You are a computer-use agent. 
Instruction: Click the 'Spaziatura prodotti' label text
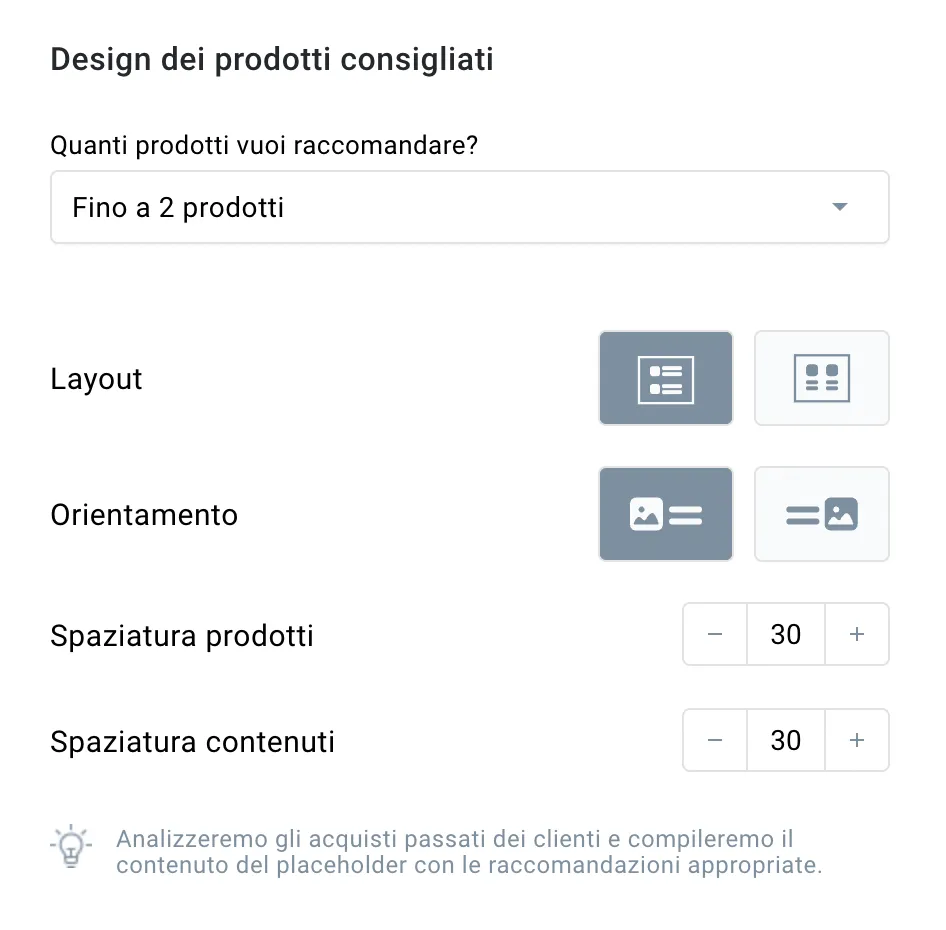pyautogui.click(x=182, y=636)
